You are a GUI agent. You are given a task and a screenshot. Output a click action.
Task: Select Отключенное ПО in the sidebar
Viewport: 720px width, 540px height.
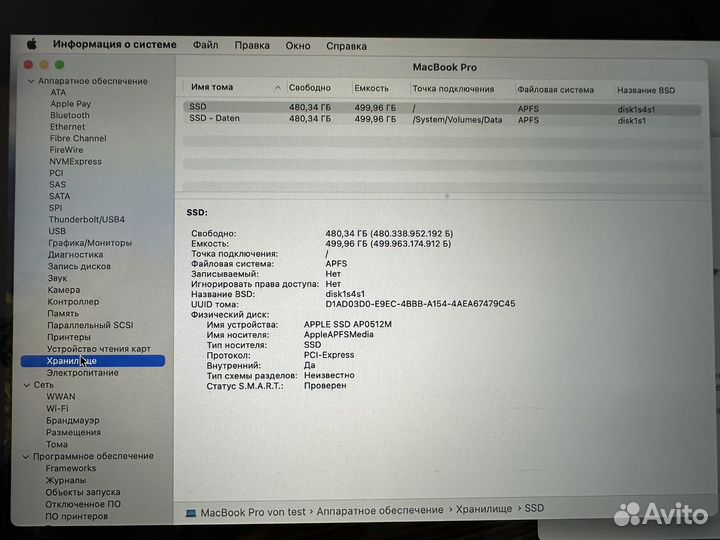pos(83,504)
